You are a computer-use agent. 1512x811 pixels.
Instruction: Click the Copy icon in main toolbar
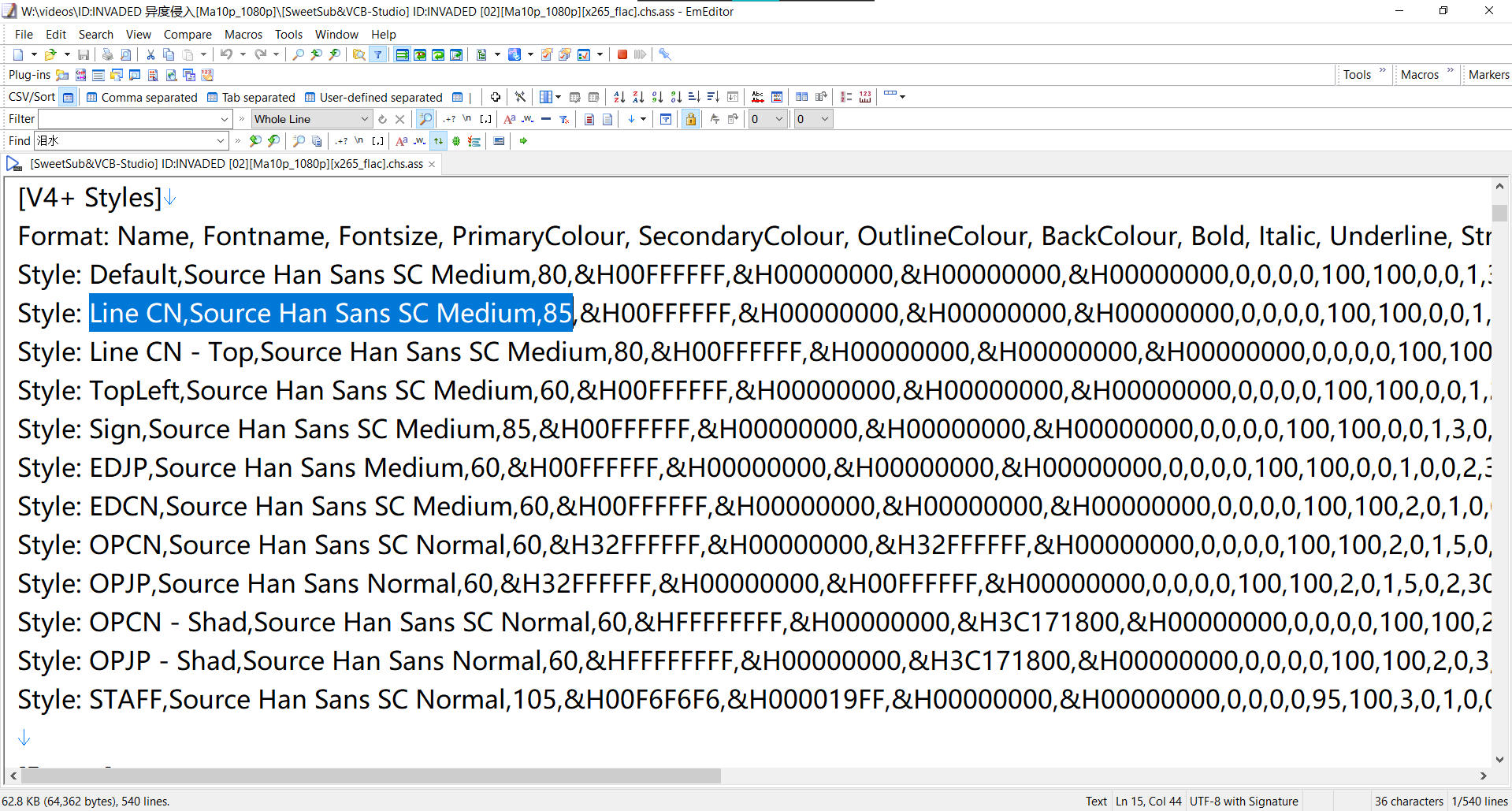coord(169,54)
